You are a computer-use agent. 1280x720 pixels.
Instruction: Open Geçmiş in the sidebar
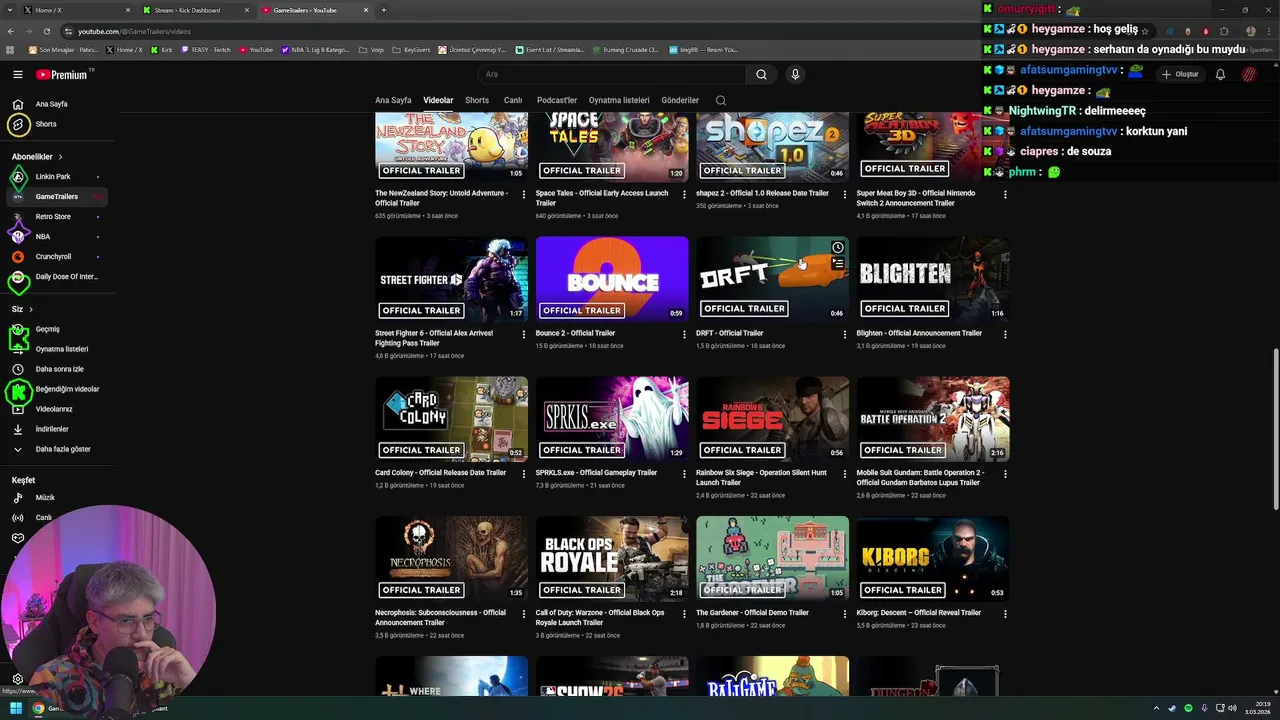(x=55, y=329)
